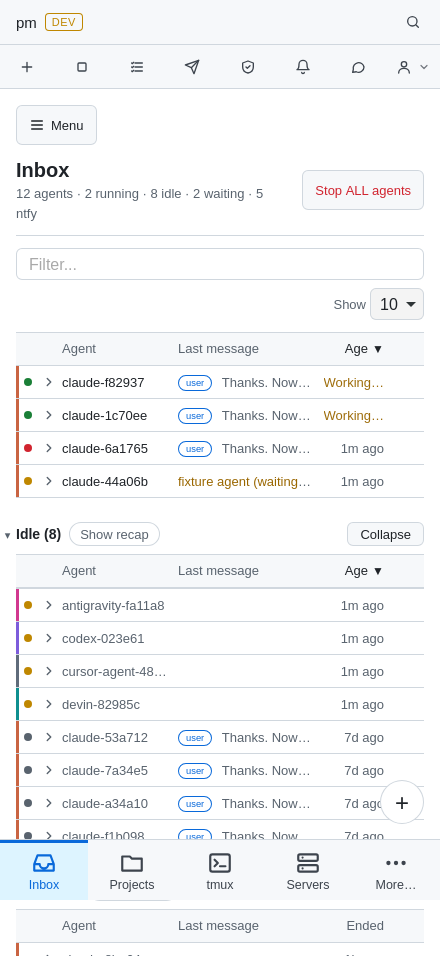Expand row claude-7a34e5
440x956 pixels.
click(x=49, y=770)
